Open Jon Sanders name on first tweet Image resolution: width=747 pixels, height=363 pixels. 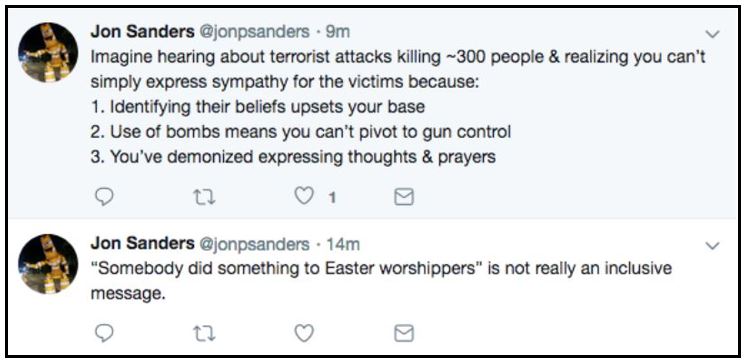pos(142,32)
